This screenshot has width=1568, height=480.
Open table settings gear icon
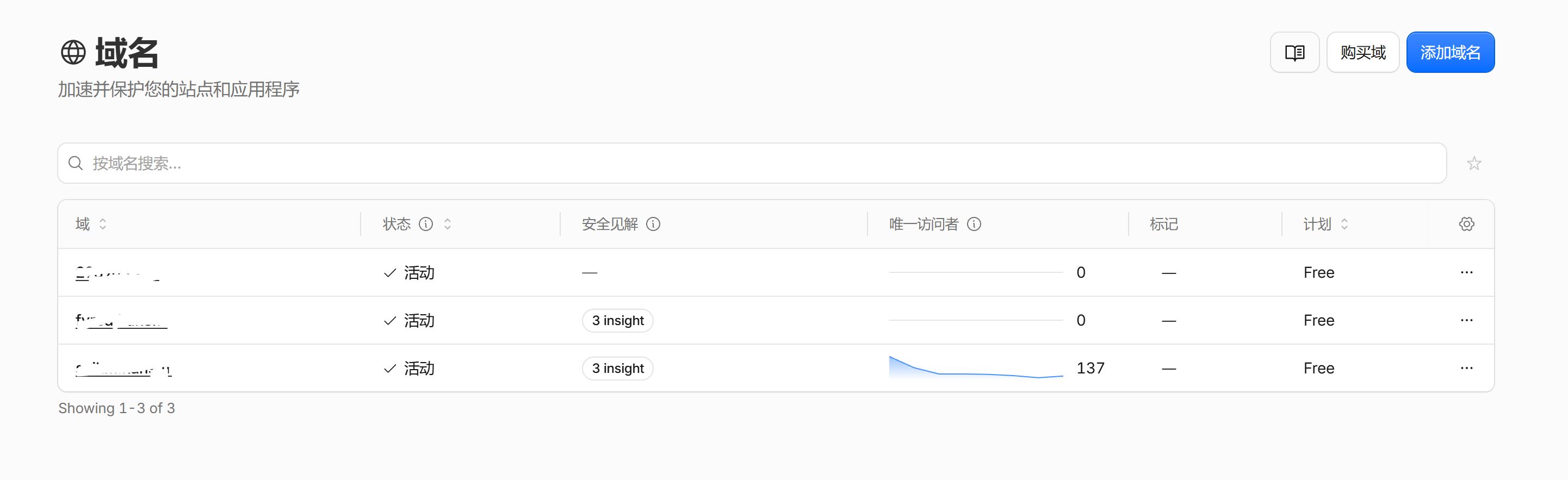[1466, 224]
